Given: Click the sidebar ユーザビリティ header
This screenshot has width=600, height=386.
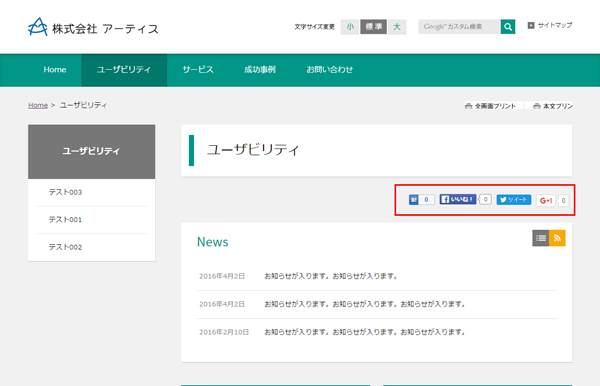Looking at the screenshot, I should pyautogui.click(x=91, y=151).
